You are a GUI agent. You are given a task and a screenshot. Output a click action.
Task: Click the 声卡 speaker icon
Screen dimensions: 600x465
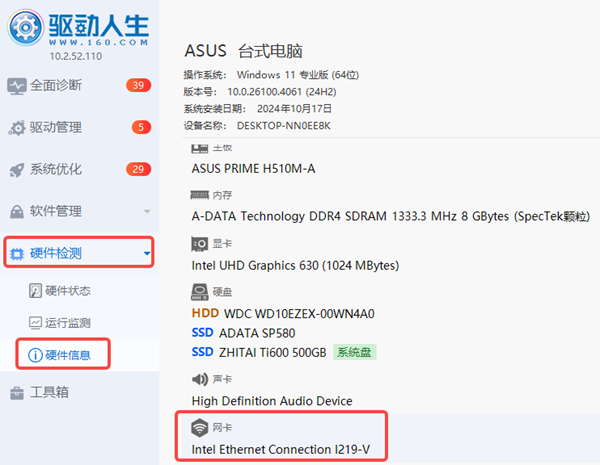pos(200,379)
